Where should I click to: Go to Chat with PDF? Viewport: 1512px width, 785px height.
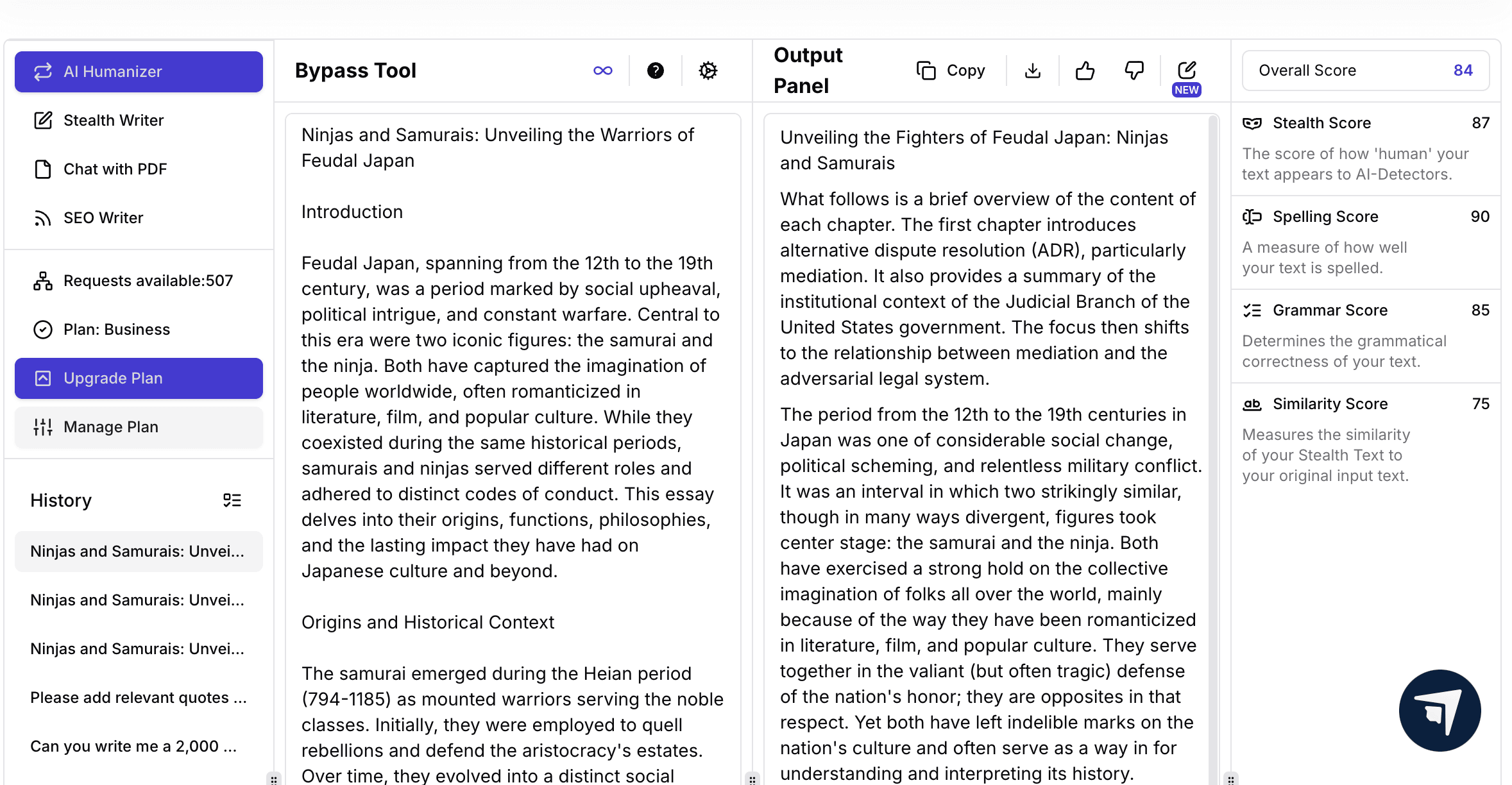114,169
